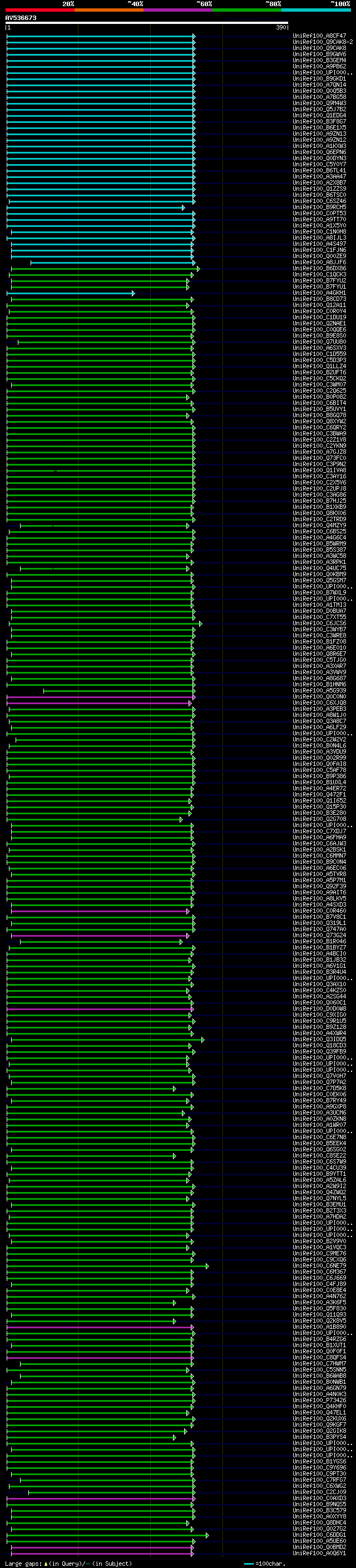Screen dimensions: 356x1568
Task: Open the UniRef100_B6E1X5 entry
Action: pyautogui.click(x=319, y=127)
